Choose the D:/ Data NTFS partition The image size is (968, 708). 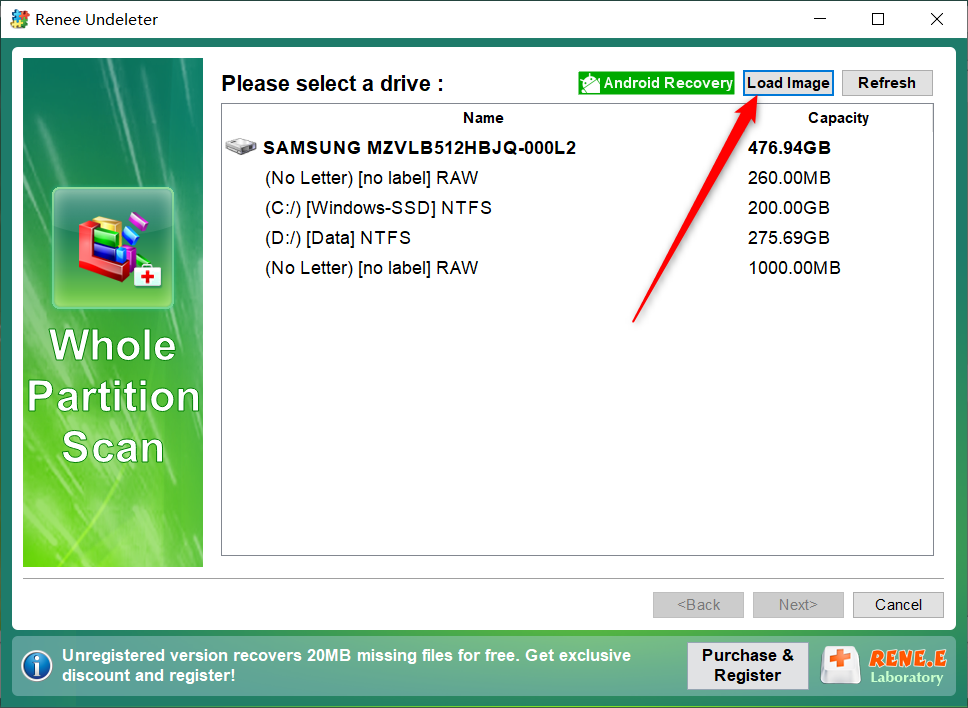pos(577,238)
